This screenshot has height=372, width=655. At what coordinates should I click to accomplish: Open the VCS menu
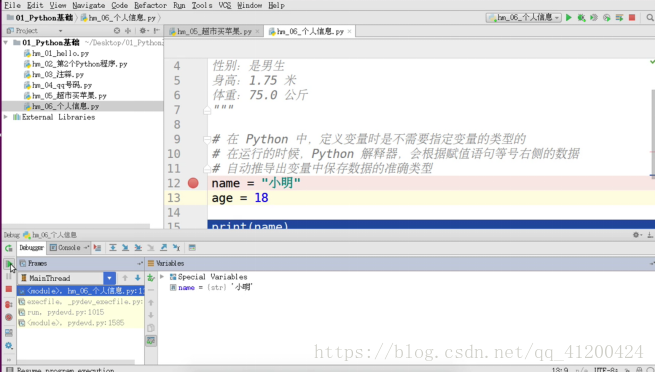pyautogui.click(x=225, y=5)
